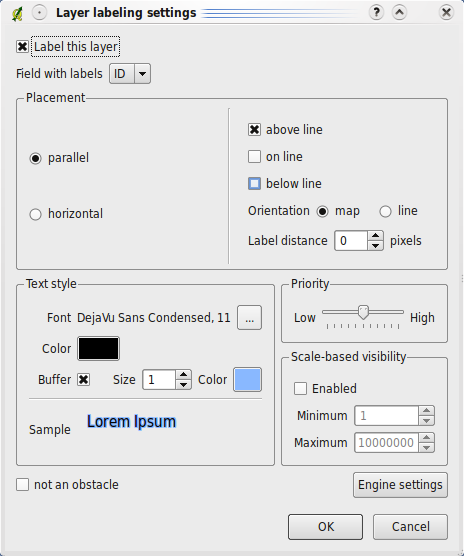Enable the on line placement checkbox

coord(254,156)
